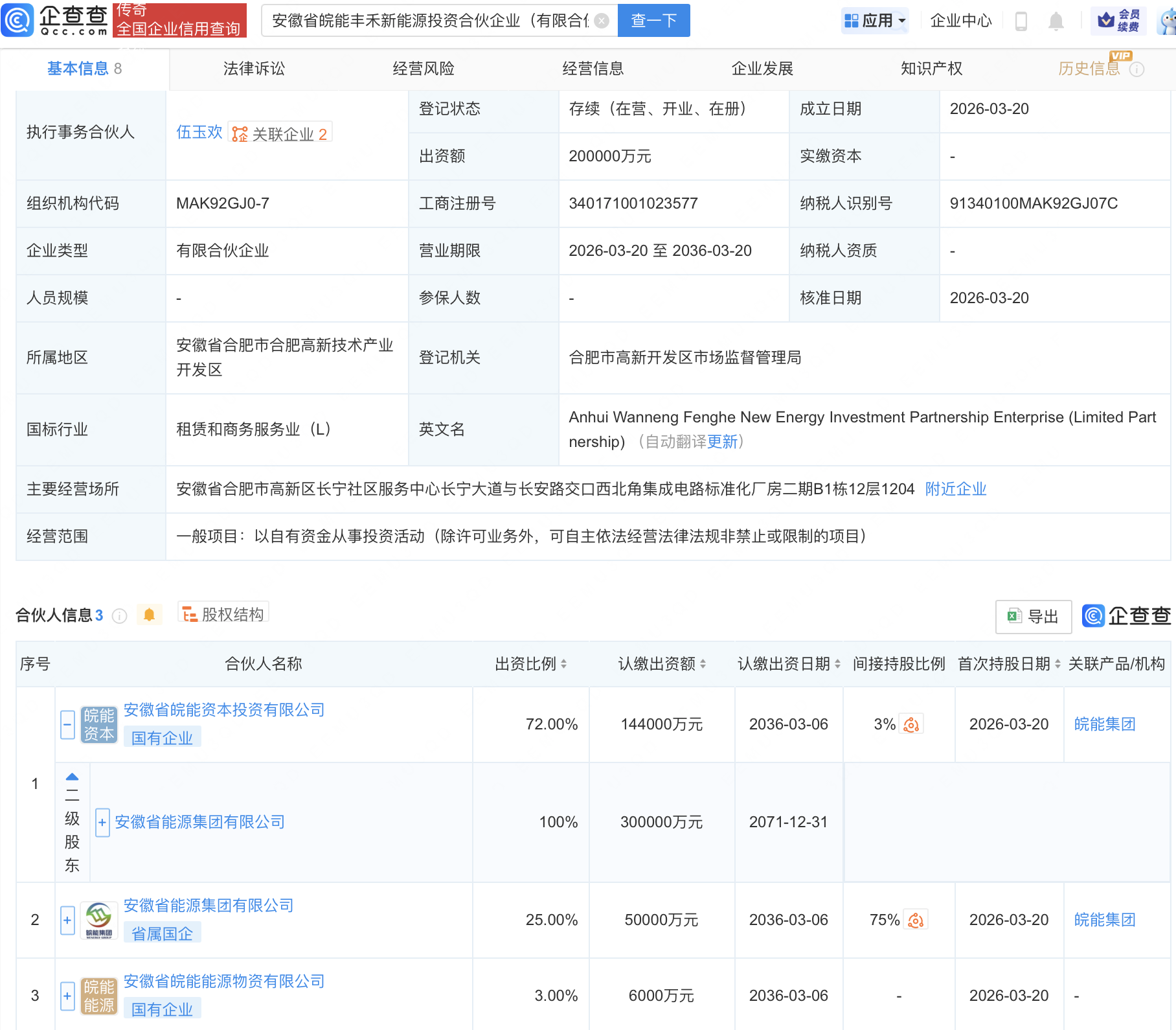Export partner list via the Excel icon
The width and height of the screenshot is (1176, 1030).
[x=1013, y=616]
